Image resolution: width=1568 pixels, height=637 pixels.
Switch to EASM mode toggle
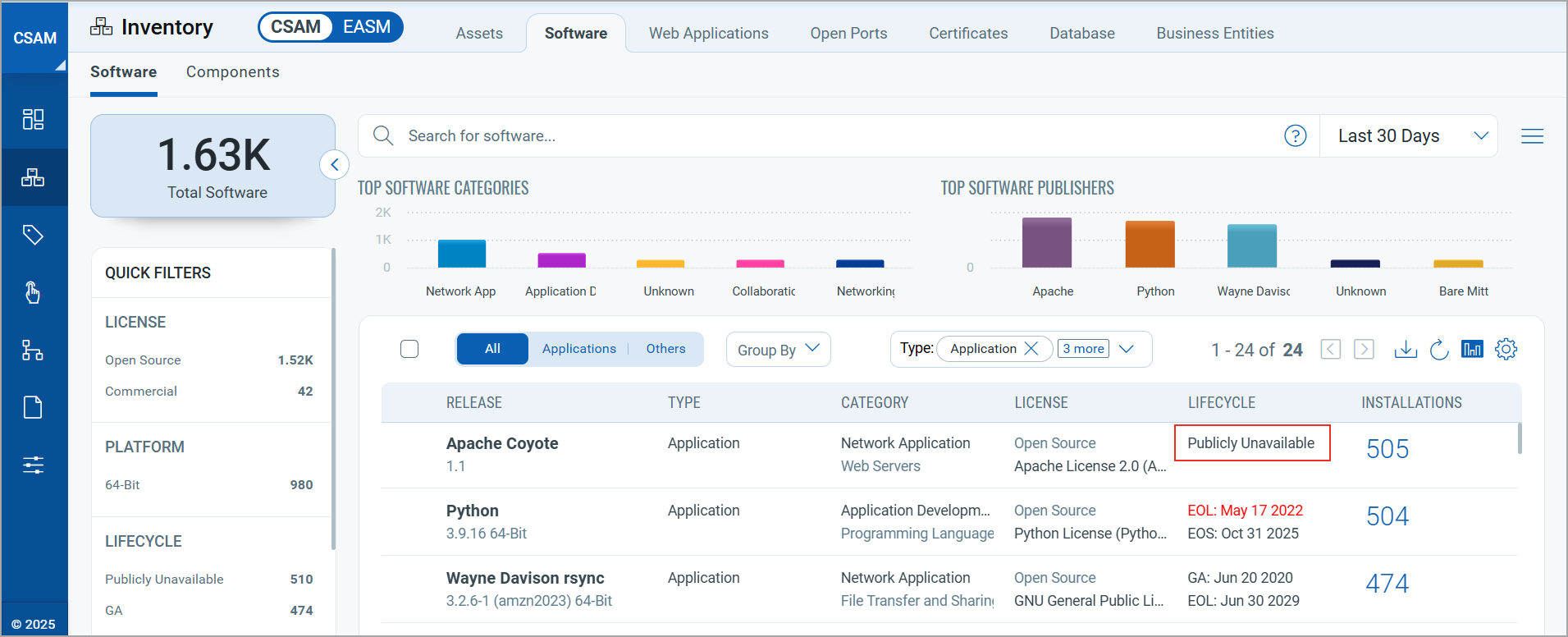tap(367, 27)
